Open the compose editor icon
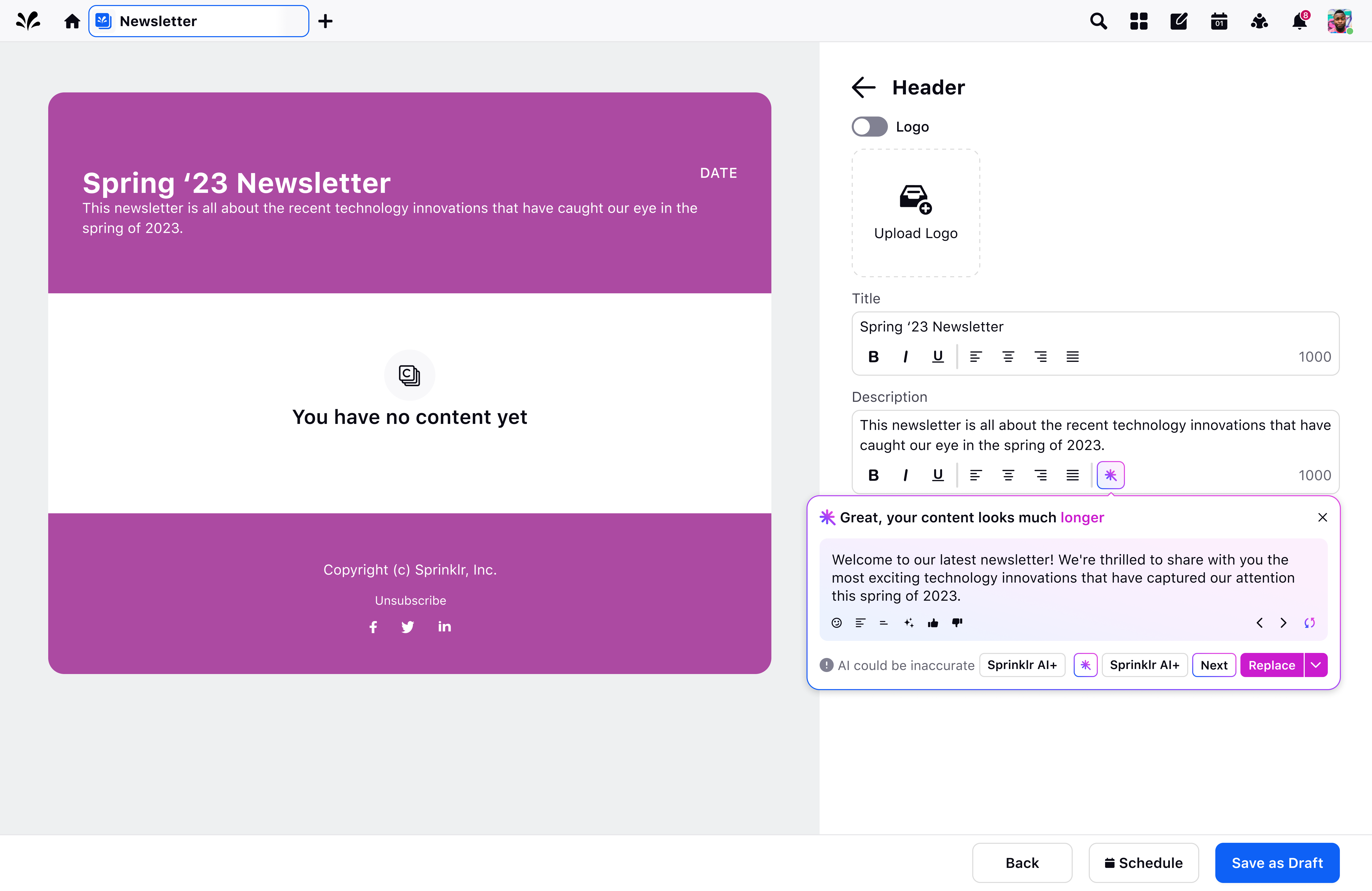This screenshot has width=1372, height=891. 1179,21
